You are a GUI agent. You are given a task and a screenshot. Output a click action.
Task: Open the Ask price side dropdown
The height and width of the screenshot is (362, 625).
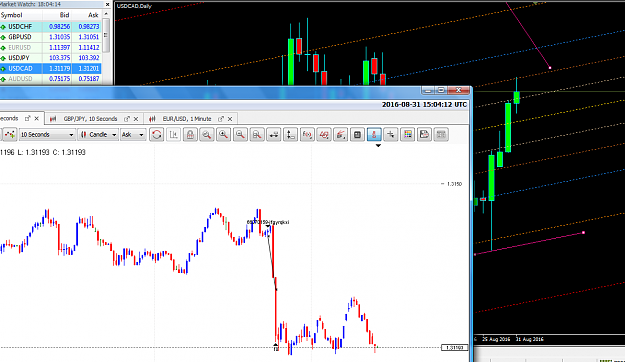[x=133, y=135]
